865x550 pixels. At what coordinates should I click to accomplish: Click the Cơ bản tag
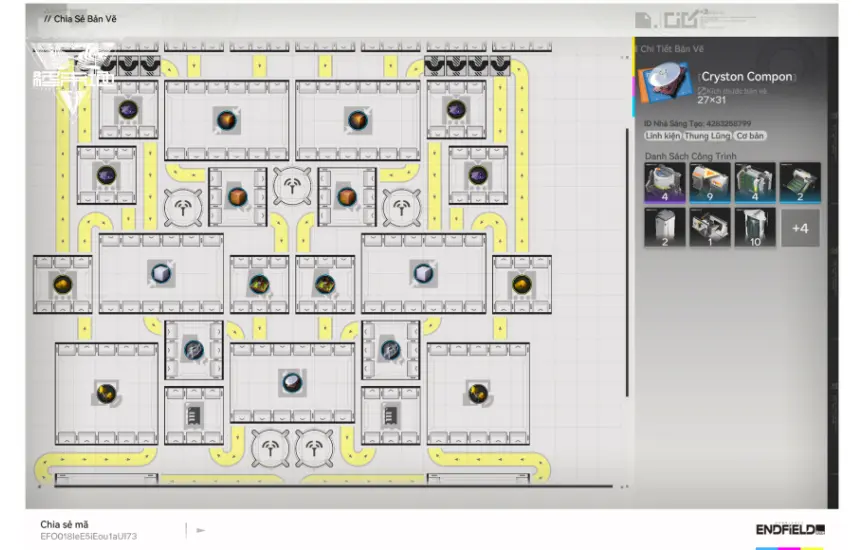[750, 136]
